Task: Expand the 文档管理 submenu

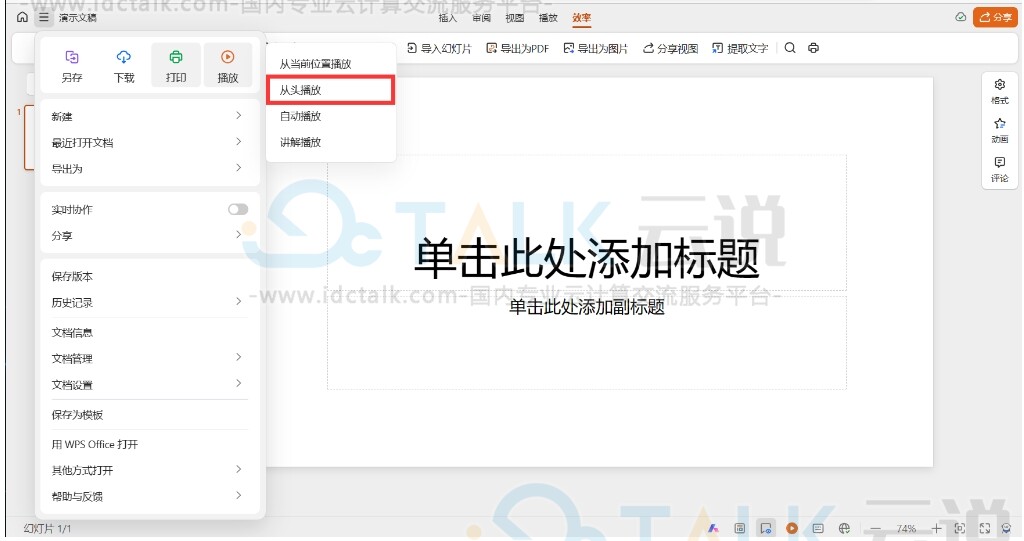Action: 150,358
